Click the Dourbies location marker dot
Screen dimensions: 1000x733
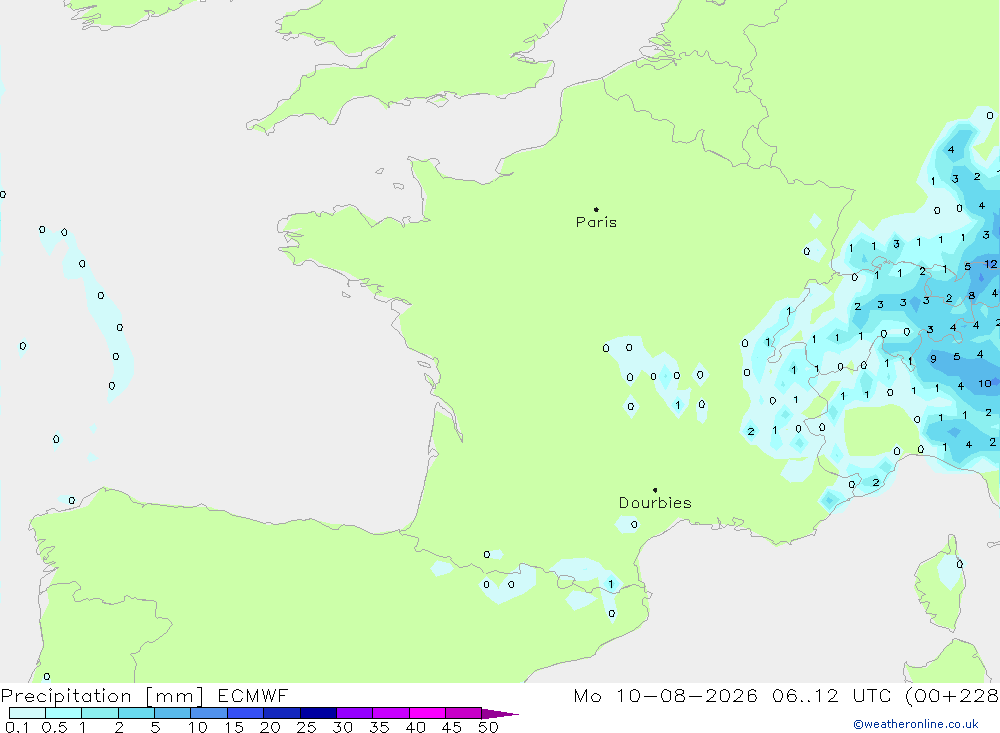point(655,490)
